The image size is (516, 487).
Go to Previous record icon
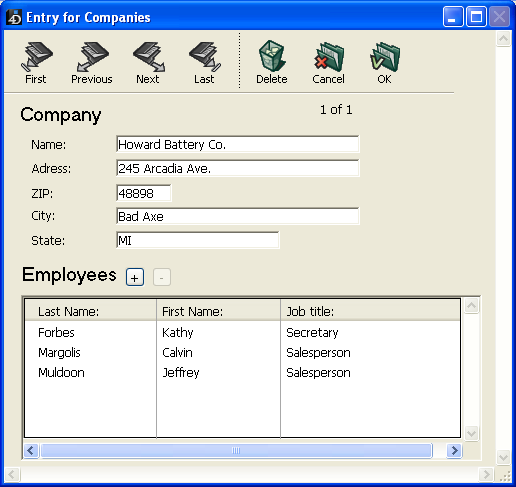point(92,57)
